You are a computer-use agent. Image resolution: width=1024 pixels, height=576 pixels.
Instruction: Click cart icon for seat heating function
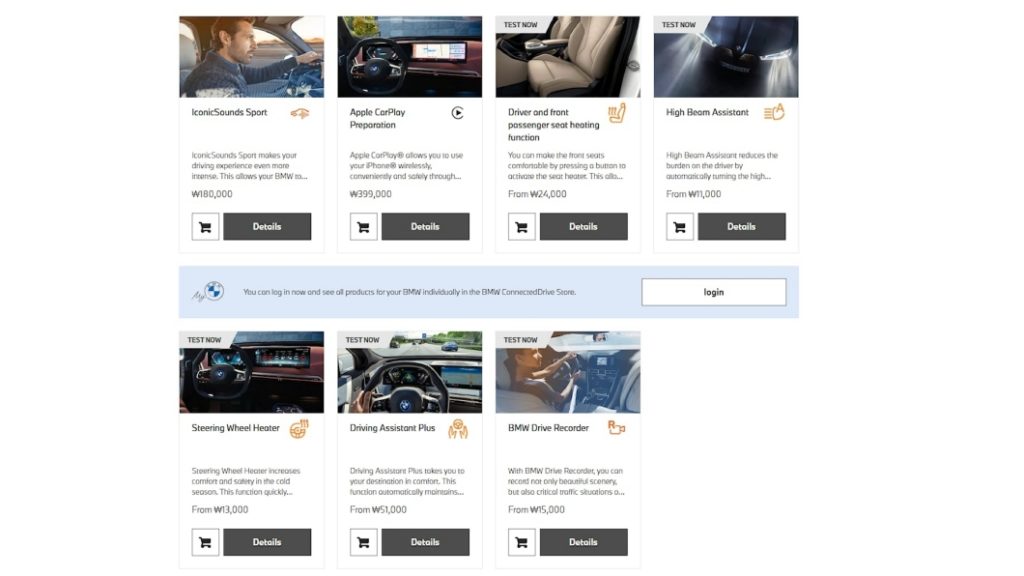pyautogui.click(x=521, y=227)
